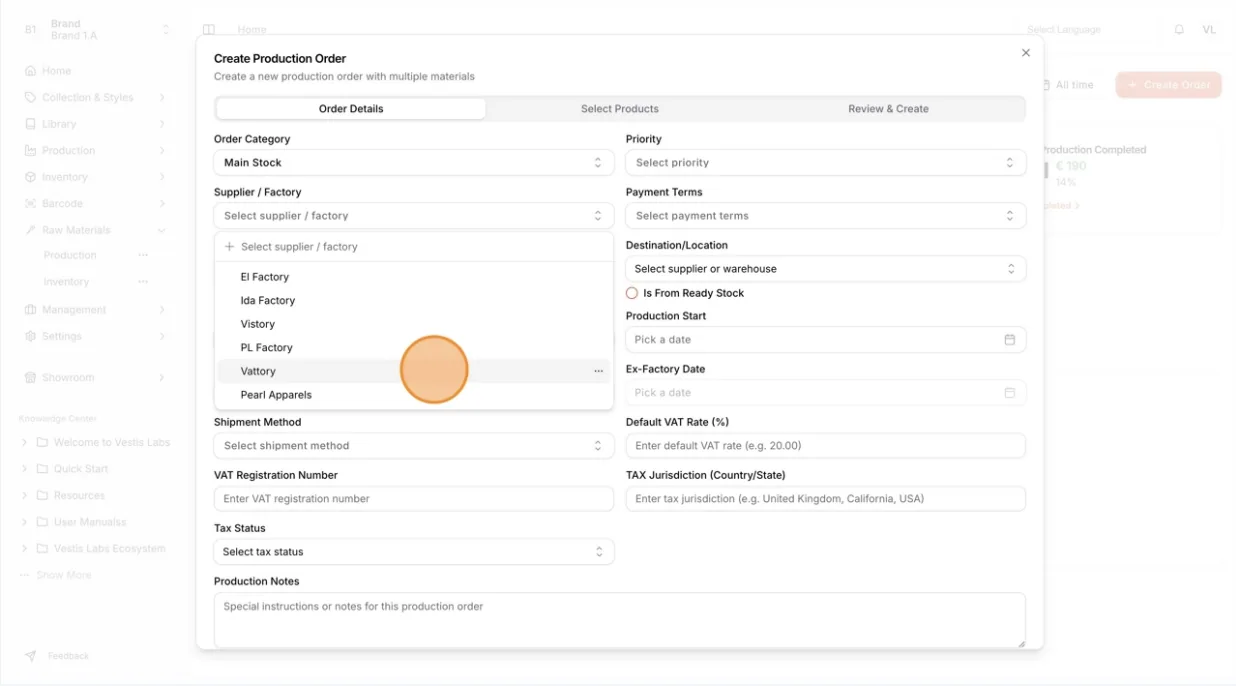Open the Priority dropdown
The image size is (1236, 686).
tap(826, 163)
